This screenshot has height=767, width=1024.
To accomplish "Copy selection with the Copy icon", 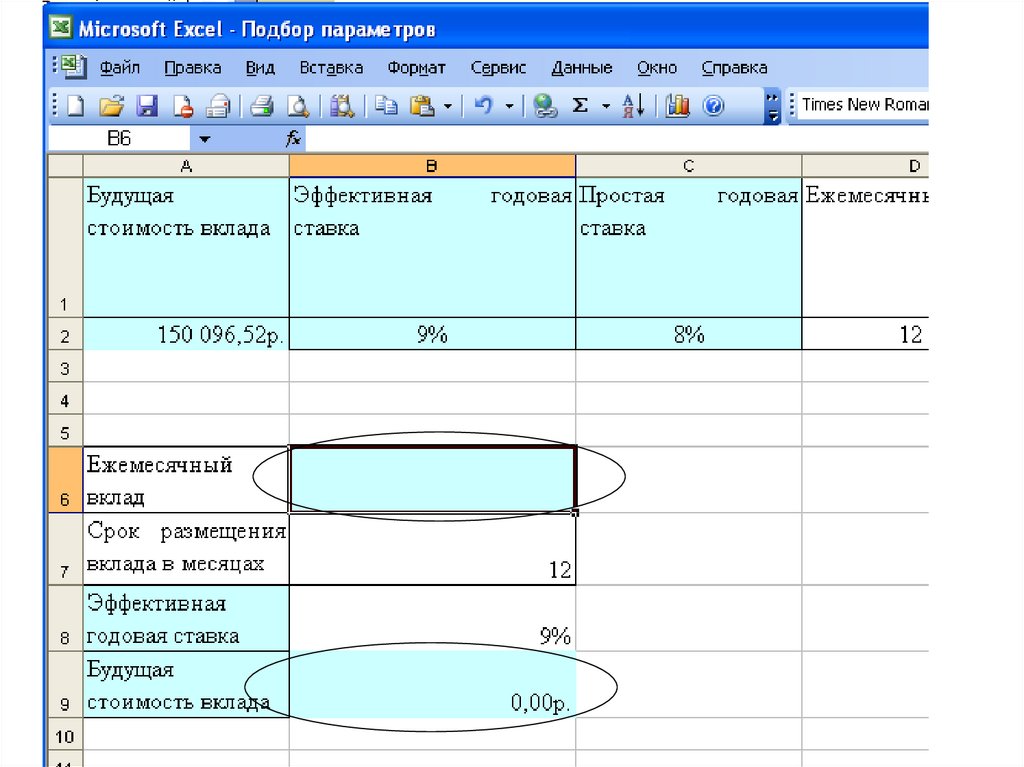I will pyautogui.click(x=387, y=105).
